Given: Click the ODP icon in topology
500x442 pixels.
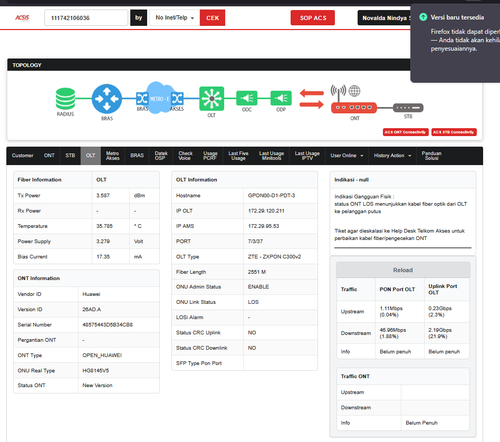Looking at the screenshot, I should pyautogui.click(x=281, y=98).
